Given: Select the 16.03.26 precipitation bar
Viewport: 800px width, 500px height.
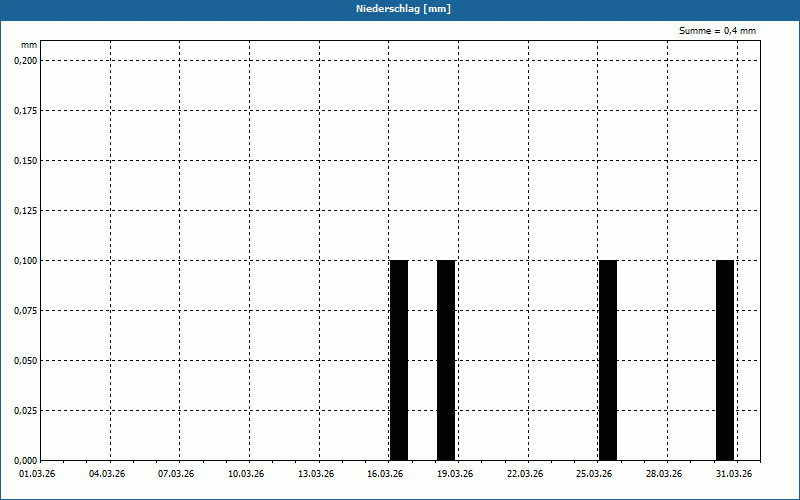Looking at the screenshot, I should tap(399, 360).
